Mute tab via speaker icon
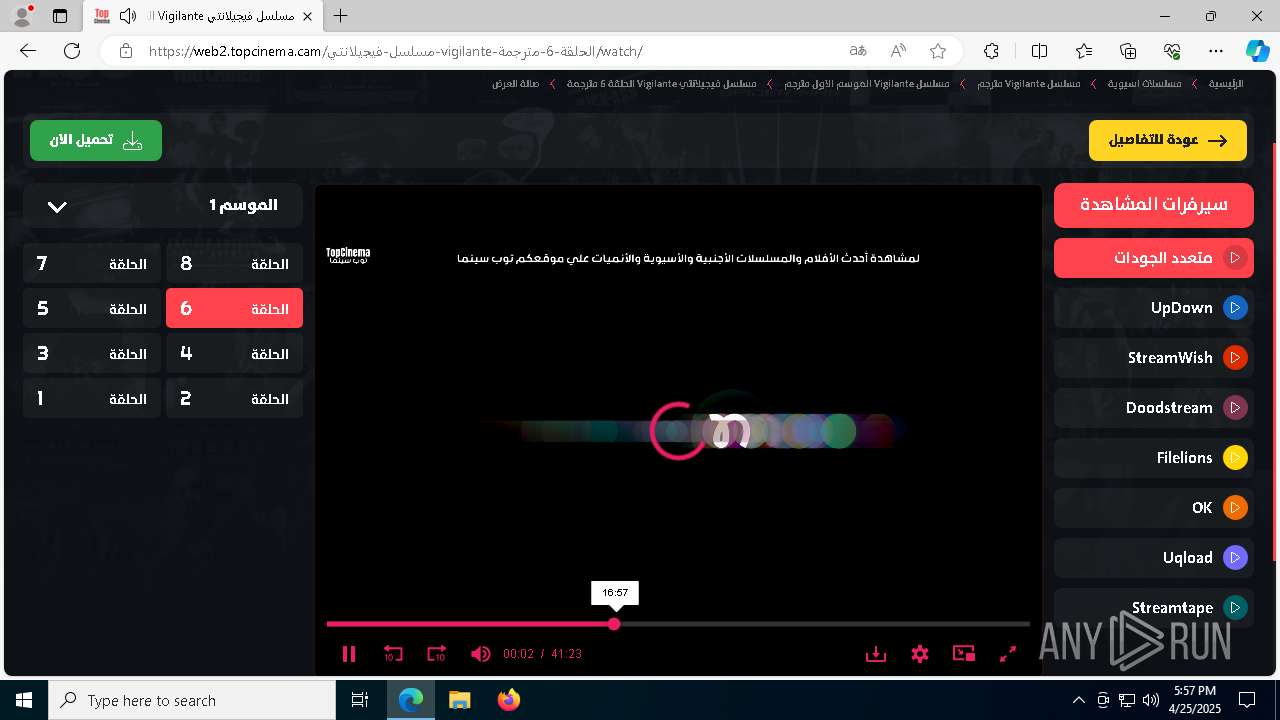The image size is (1280, 720). (127, 16)
